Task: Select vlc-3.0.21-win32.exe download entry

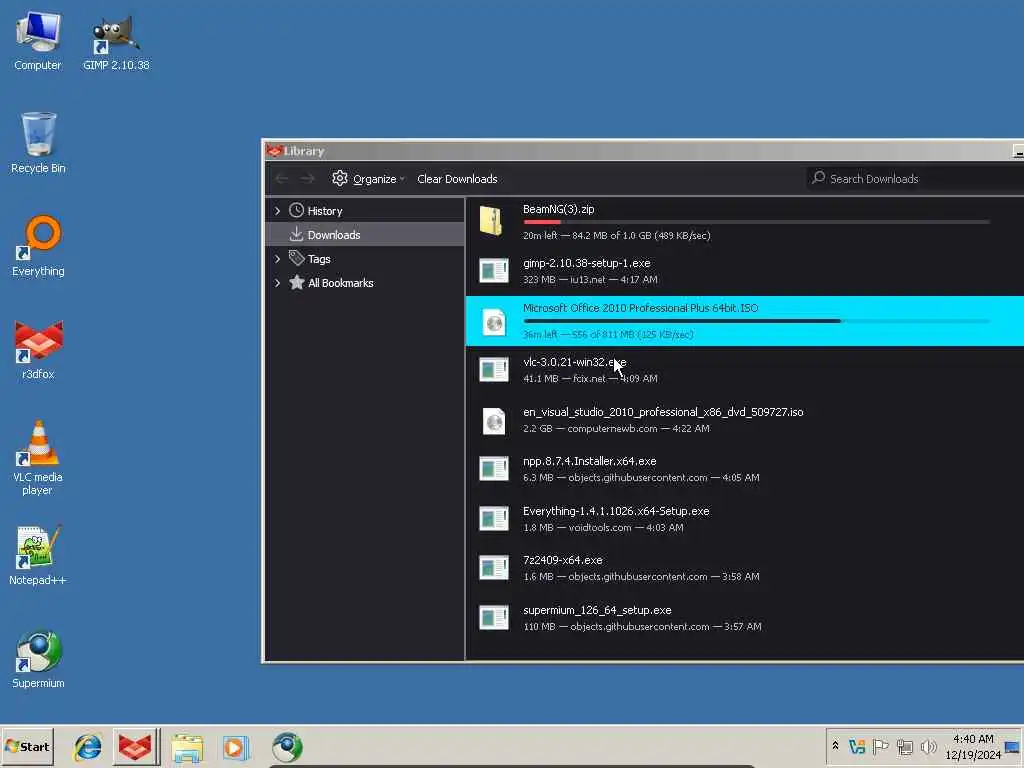Action: pos(744,370)
